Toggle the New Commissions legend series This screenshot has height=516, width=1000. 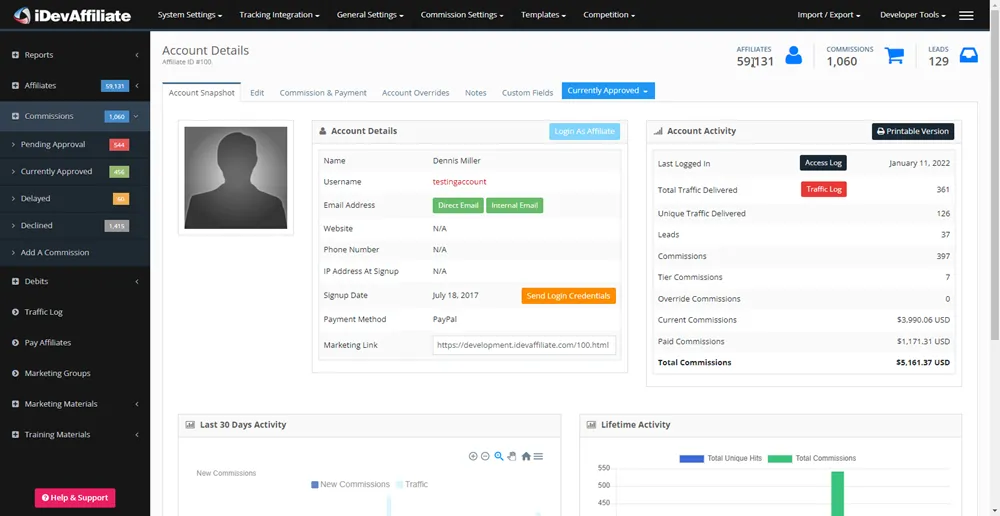tap(350, 484)
